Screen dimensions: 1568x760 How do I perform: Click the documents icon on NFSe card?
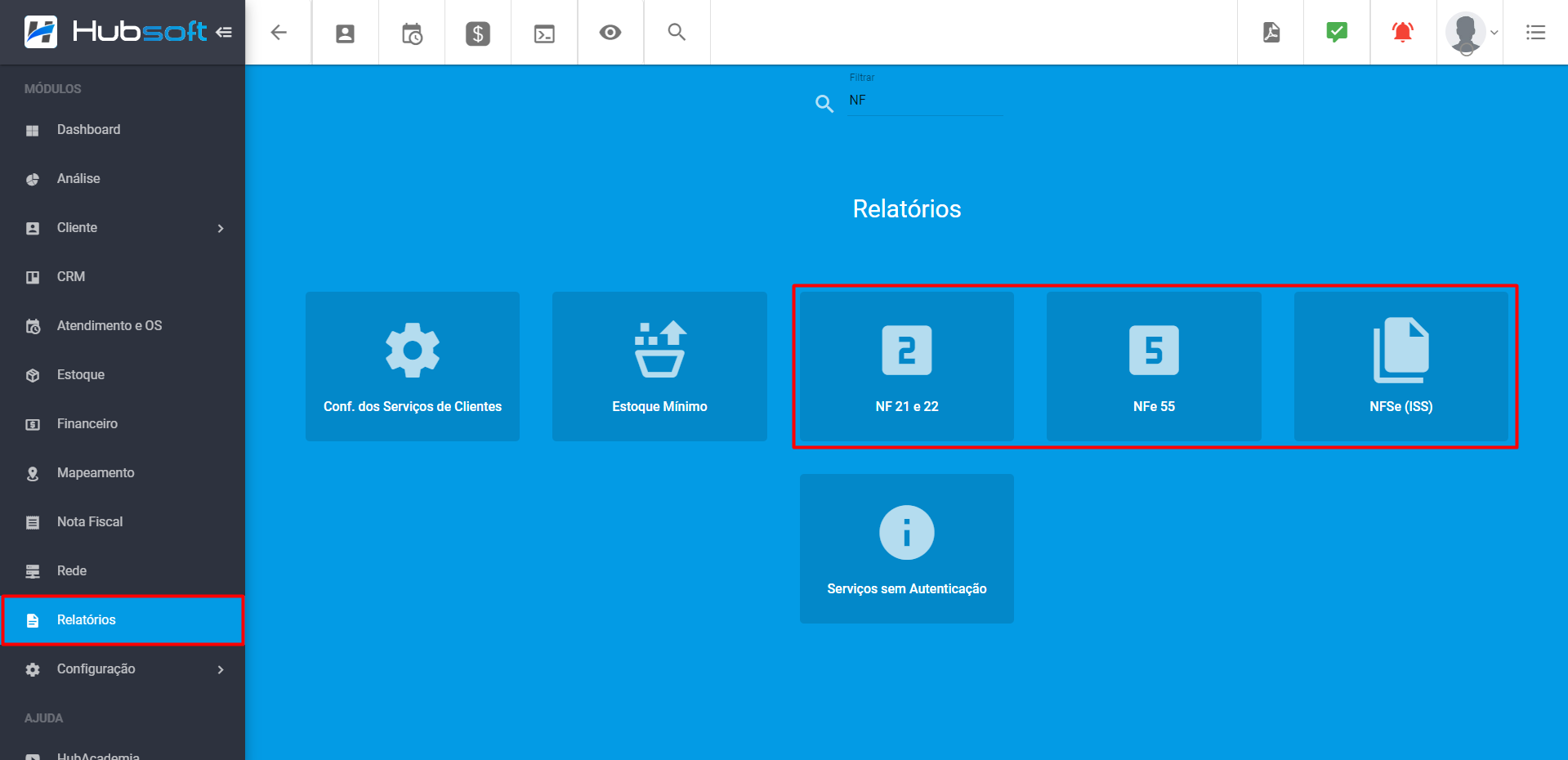tap(1401, 350)
